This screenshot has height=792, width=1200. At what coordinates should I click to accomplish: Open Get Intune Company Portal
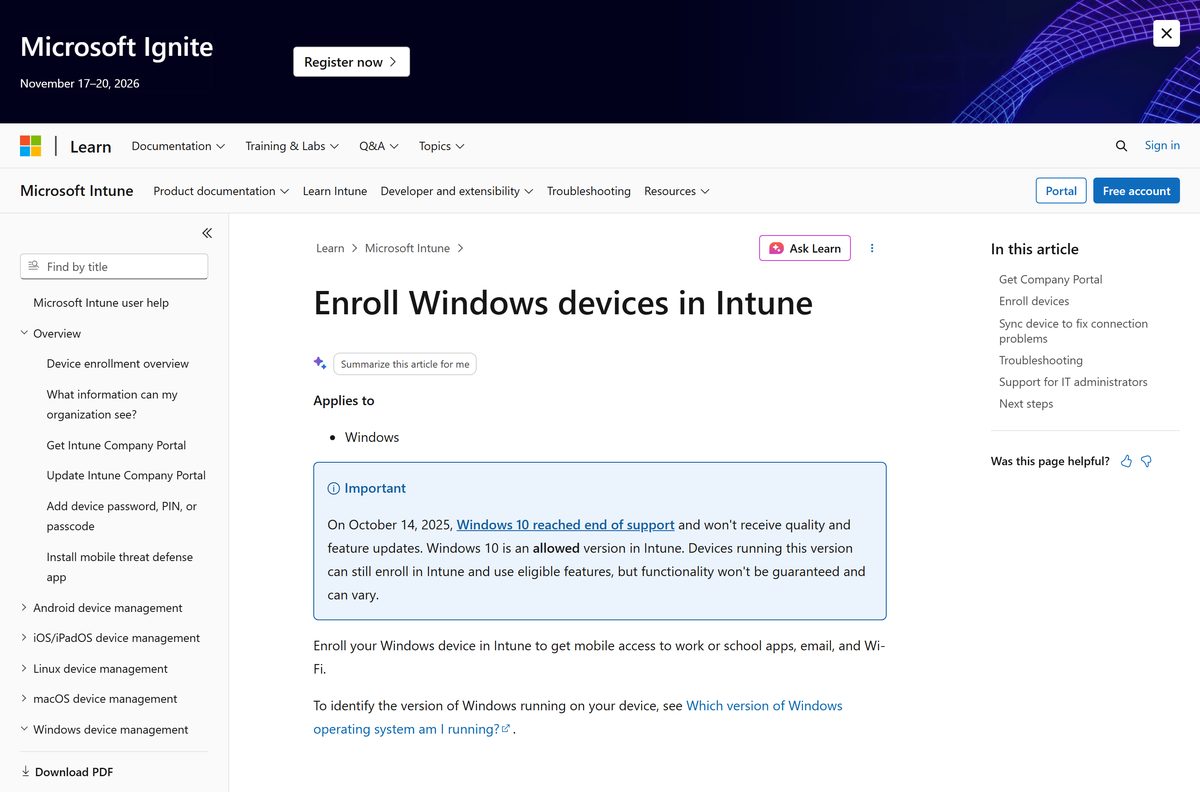coord(116,445)
